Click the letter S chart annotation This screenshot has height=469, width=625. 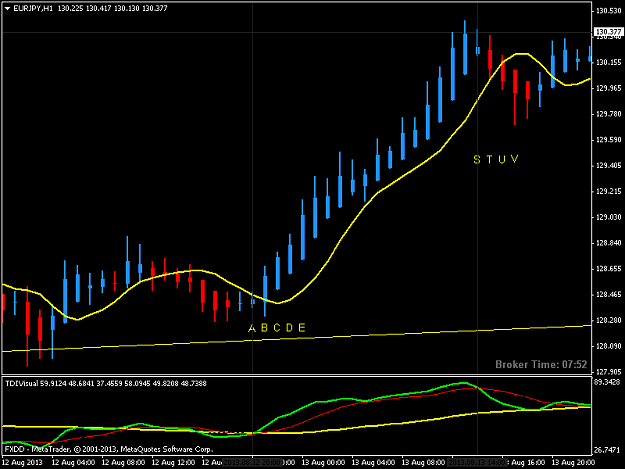coord(477,160)
